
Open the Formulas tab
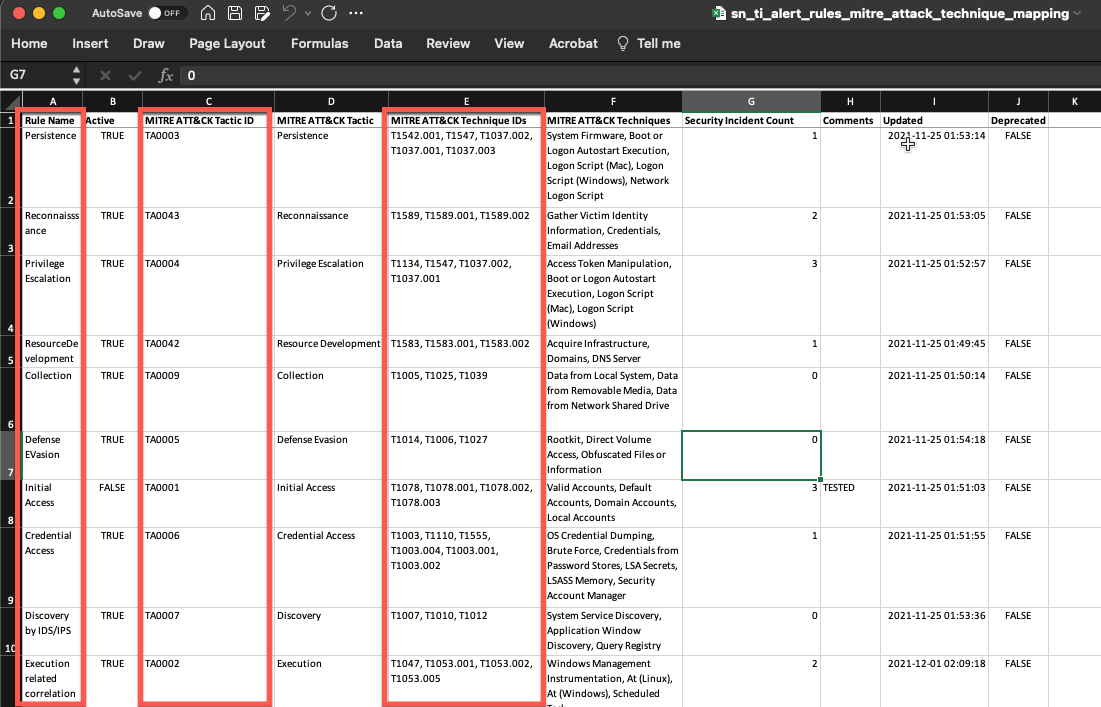pos(319,44)
